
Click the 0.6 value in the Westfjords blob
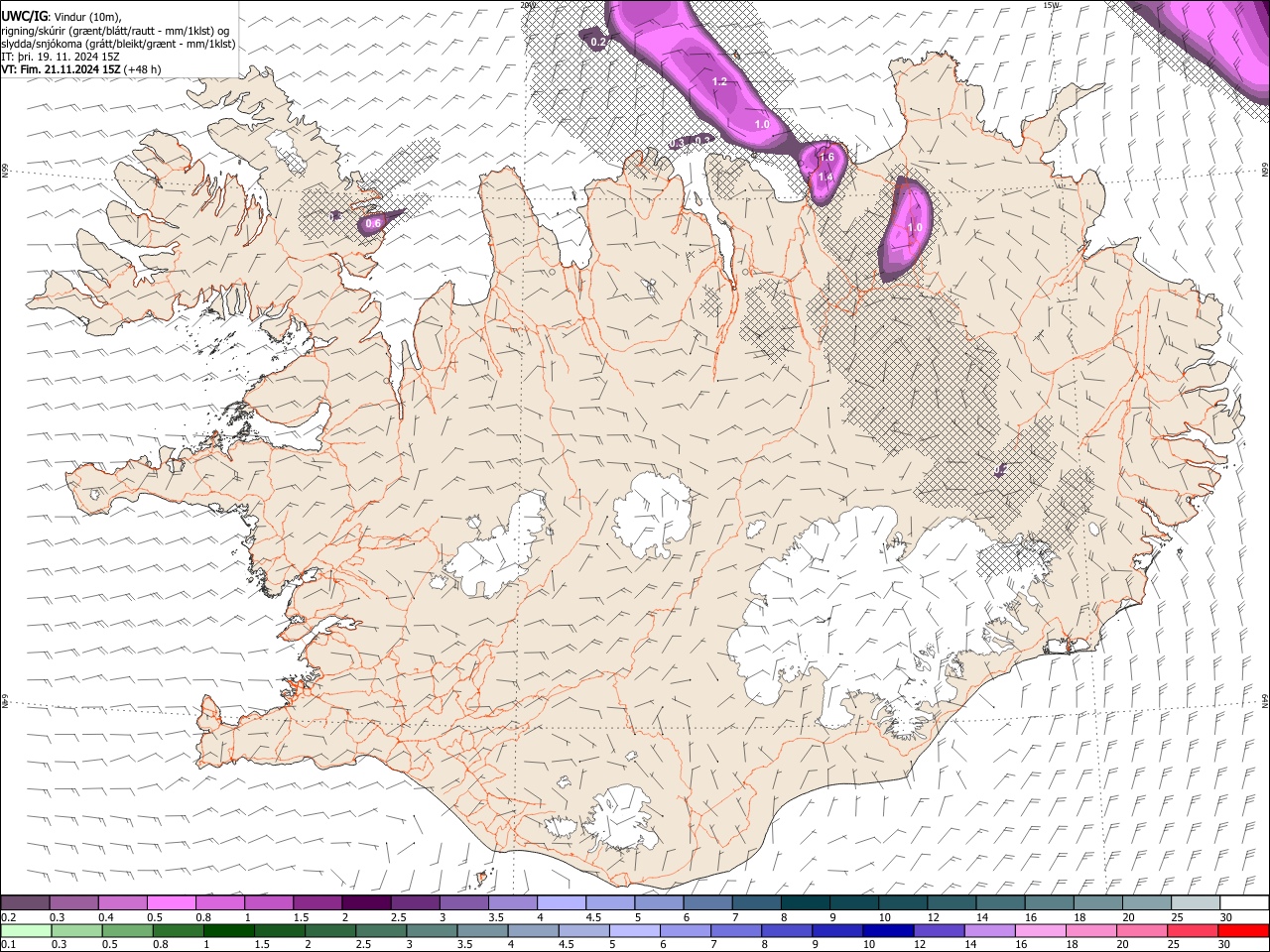(x=373, y=224)
